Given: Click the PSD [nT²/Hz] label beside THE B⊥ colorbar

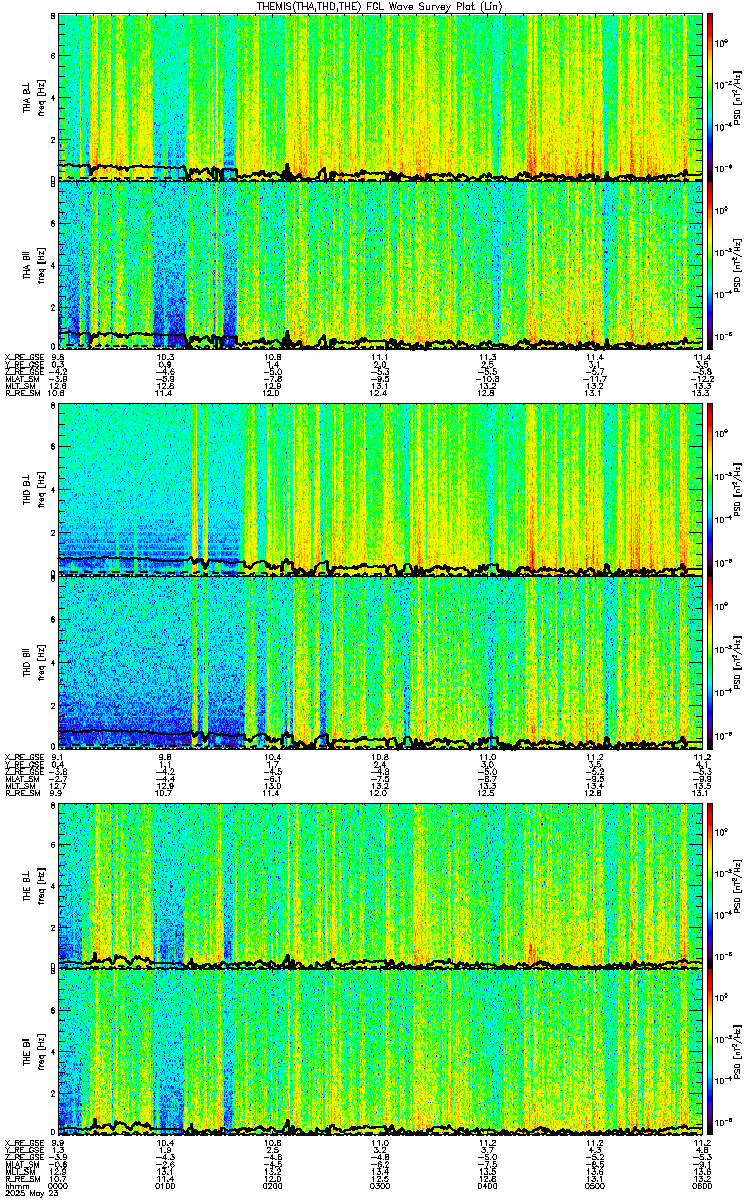Looking at the screenshot, I should click(740, 886).
